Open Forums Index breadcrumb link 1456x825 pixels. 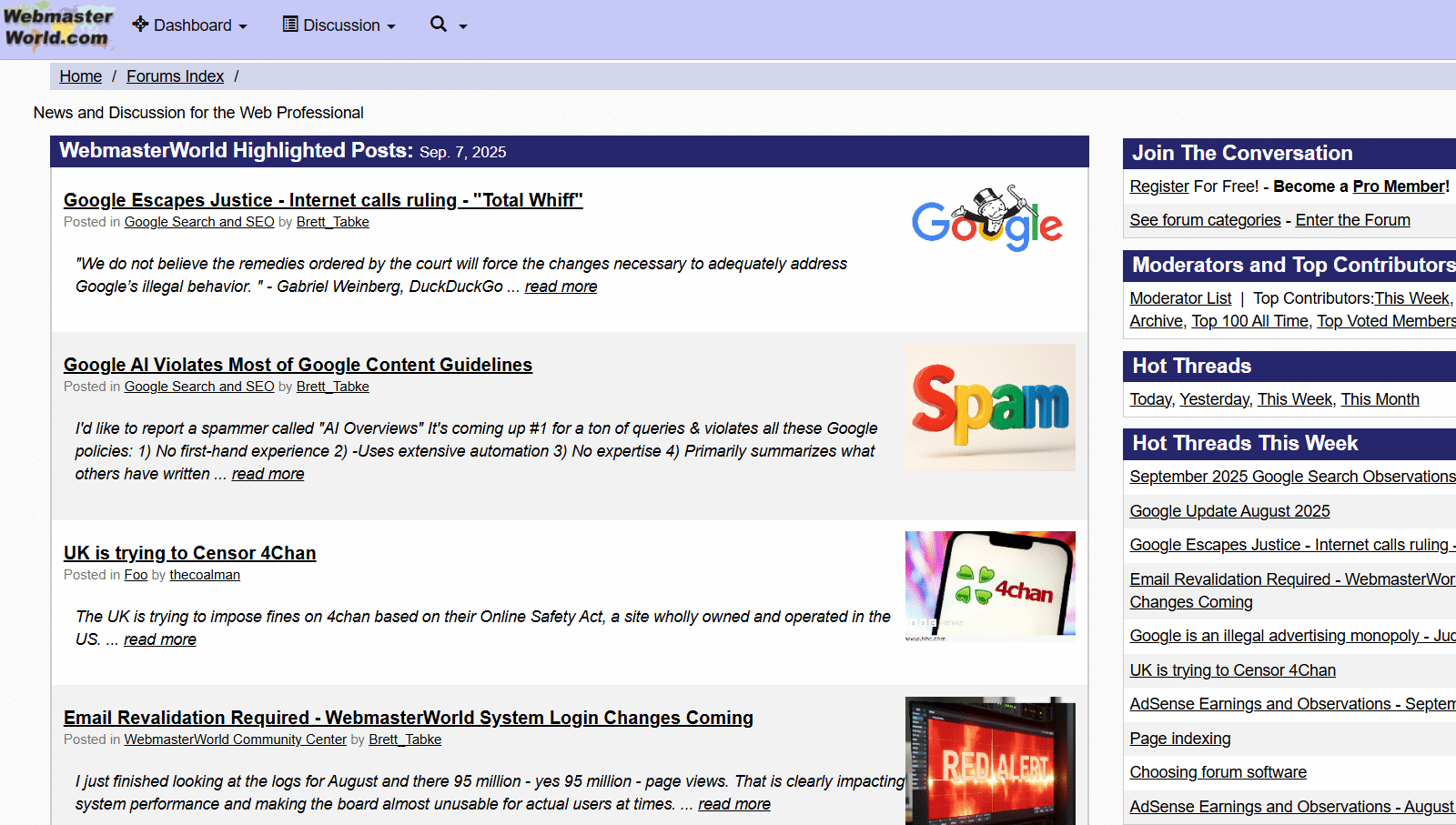175,76
